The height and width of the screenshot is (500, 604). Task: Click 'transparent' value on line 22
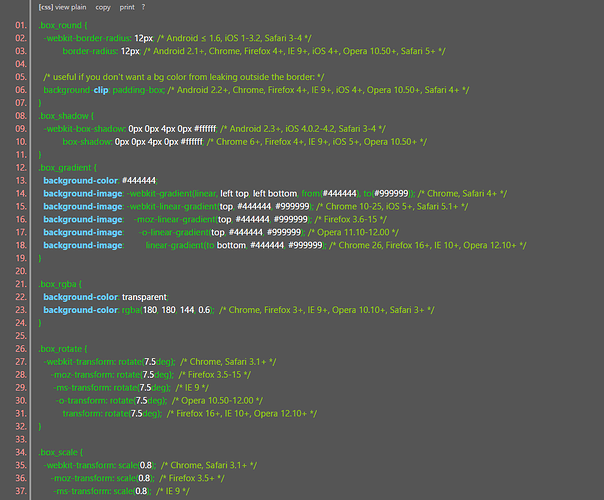[144, 297]
